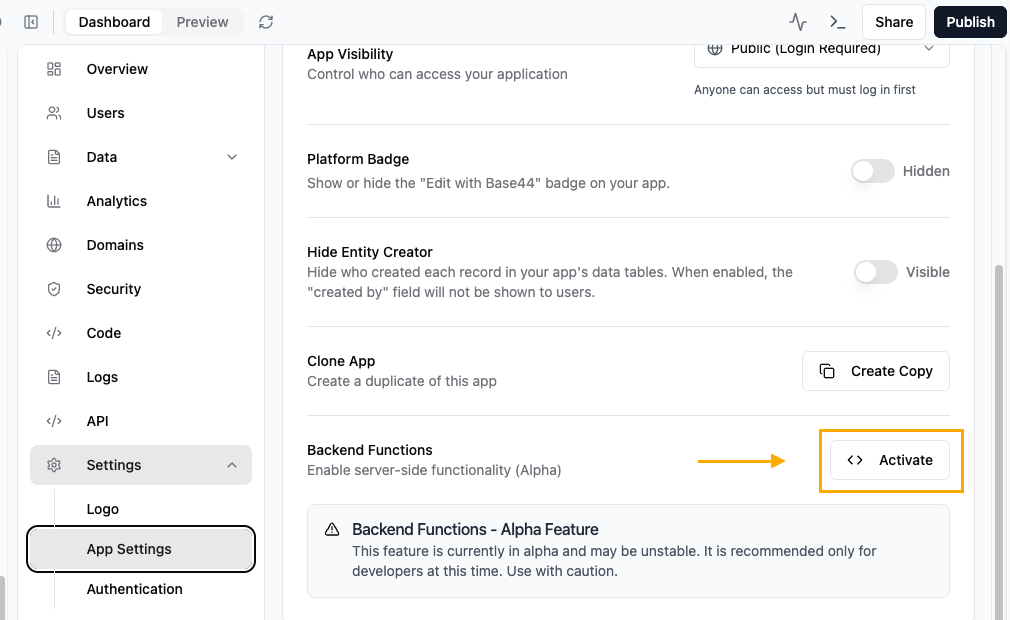1010x620 pixels.
Task: Click the Publish button
Action: [x=970, y=22]
